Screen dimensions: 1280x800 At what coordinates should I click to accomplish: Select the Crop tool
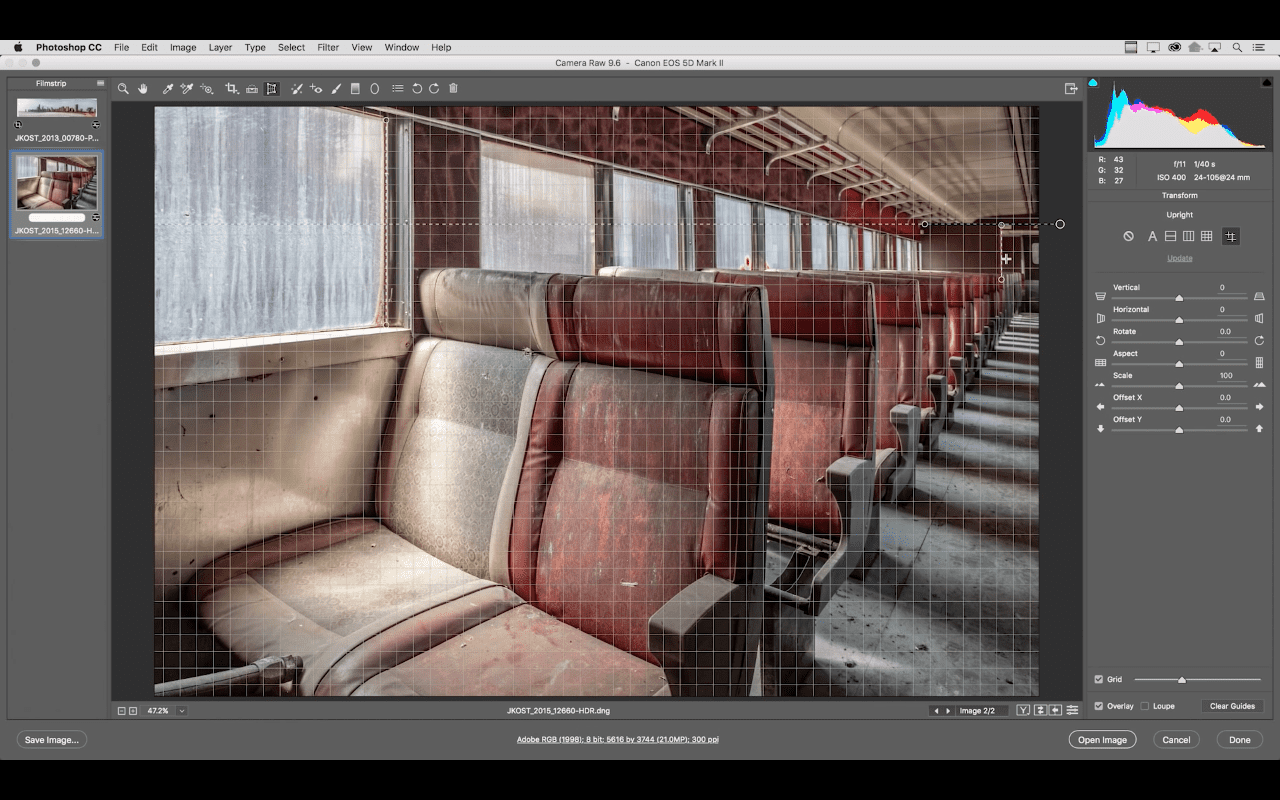[231, 89]
